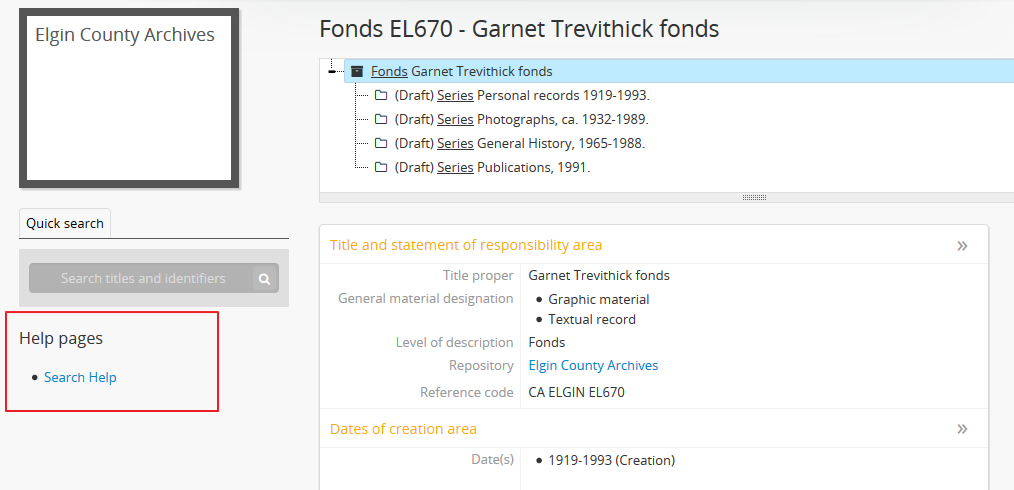
Task: Open the Quick search tab
Action: (65, 224)
